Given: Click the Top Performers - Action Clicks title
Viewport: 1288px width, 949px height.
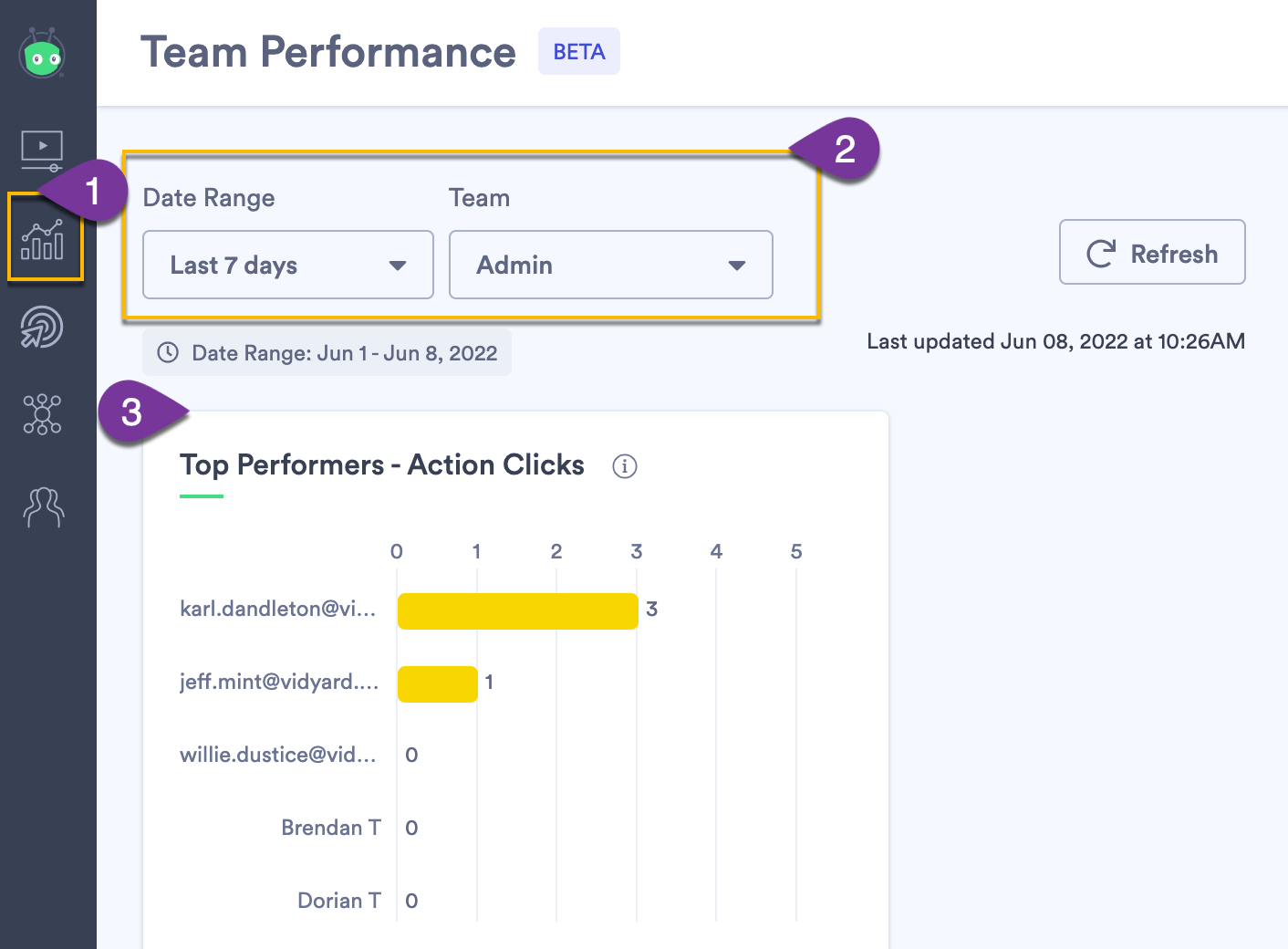Looking at the screenshot, I should [382, 464].
